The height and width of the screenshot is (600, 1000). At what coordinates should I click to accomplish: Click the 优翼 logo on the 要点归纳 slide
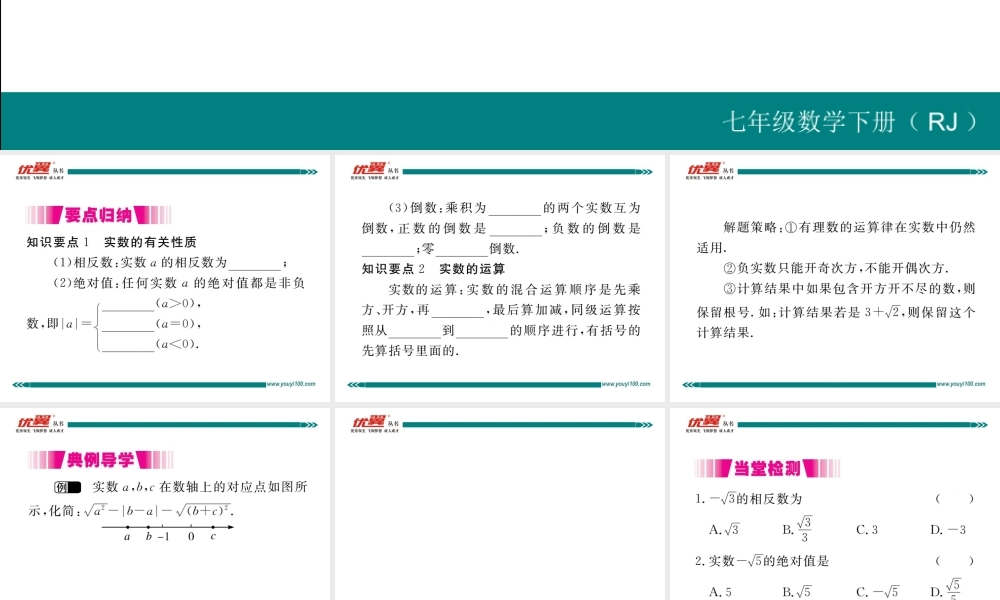pos(34,170)
